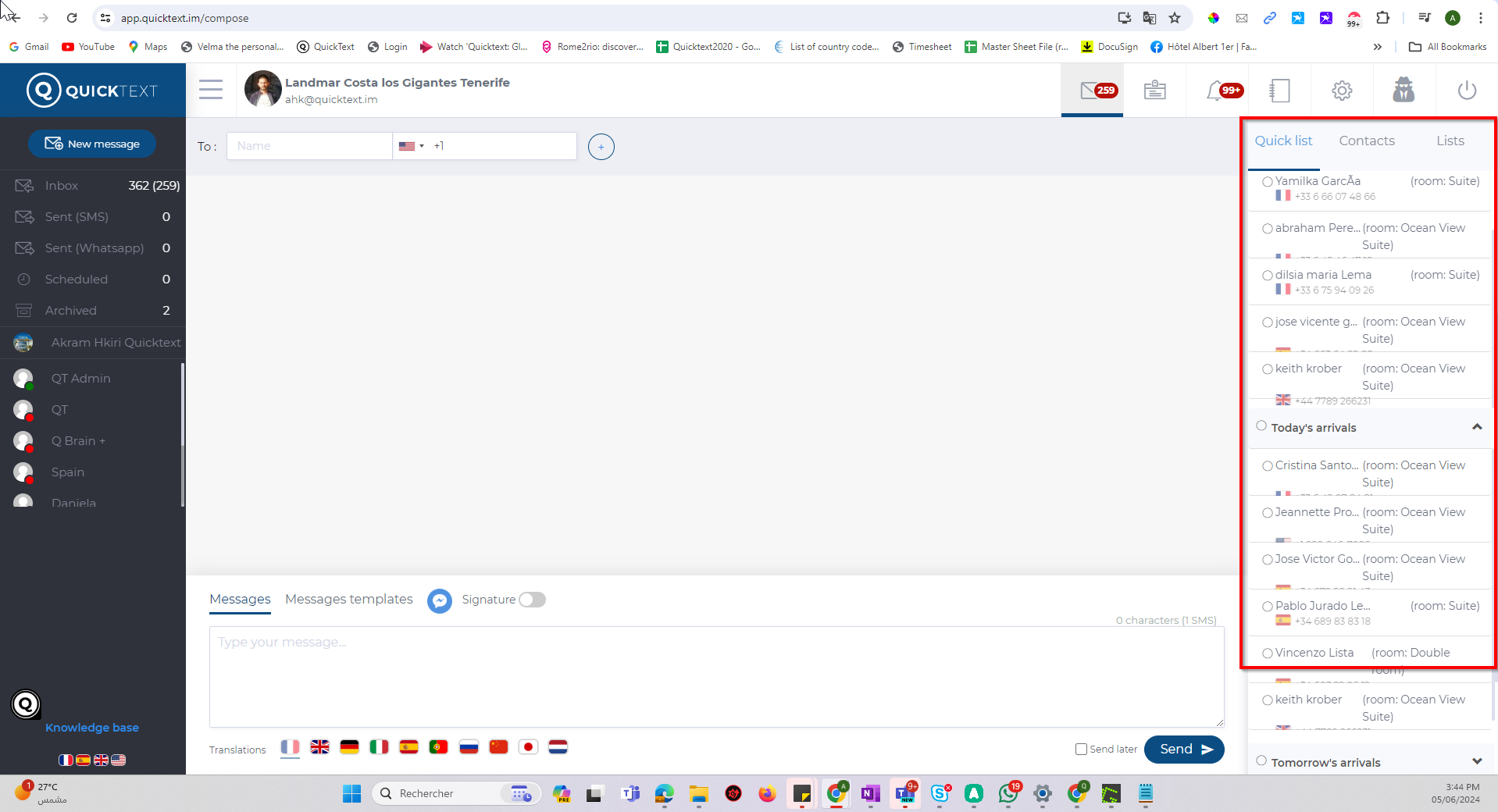Click the Send button
1498x812 pixels.
point(1184,750)
